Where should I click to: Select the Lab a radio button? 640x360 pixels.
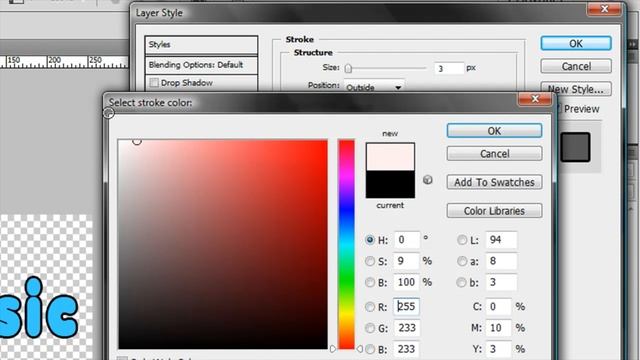click(x=462, y=261)
